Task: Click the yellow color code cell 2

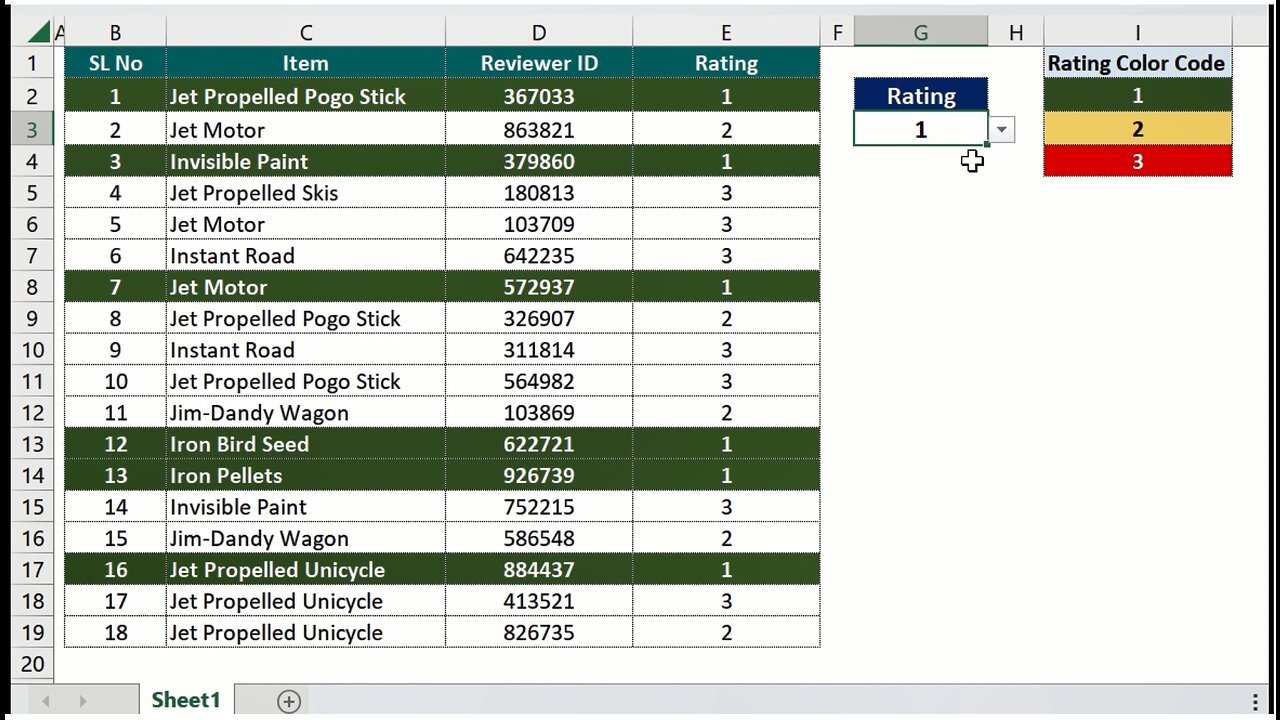Action: tap(1137, 129)
